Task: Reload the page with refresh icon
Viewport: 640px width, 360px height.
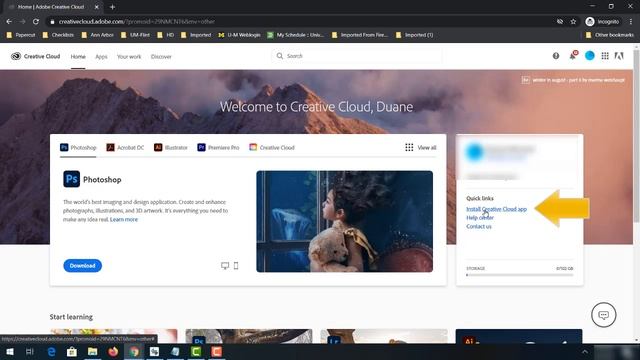Action: (36, 22)
